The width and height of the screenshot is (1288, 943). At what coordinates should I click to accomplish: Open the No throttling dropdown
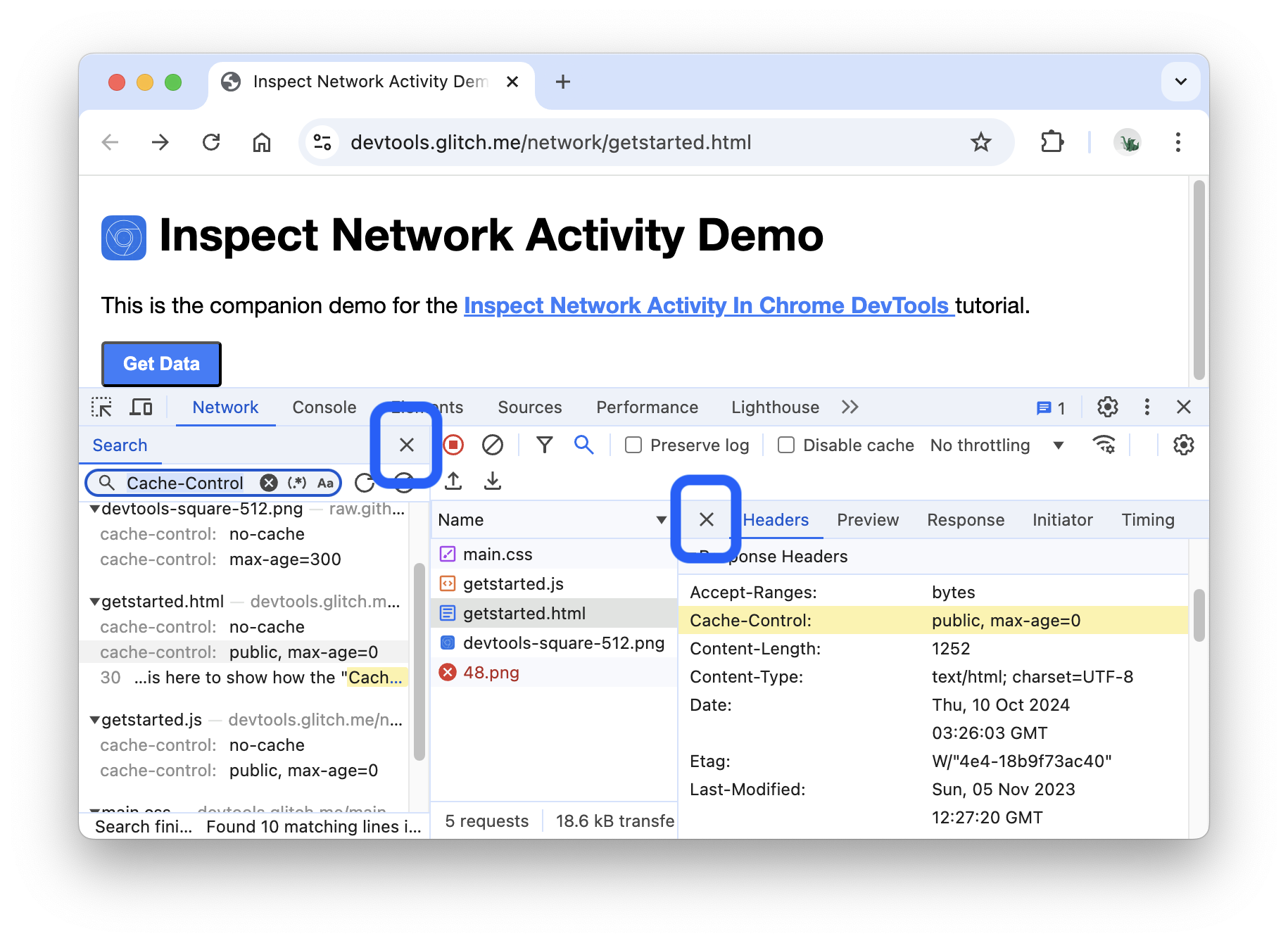pos(996,445)
